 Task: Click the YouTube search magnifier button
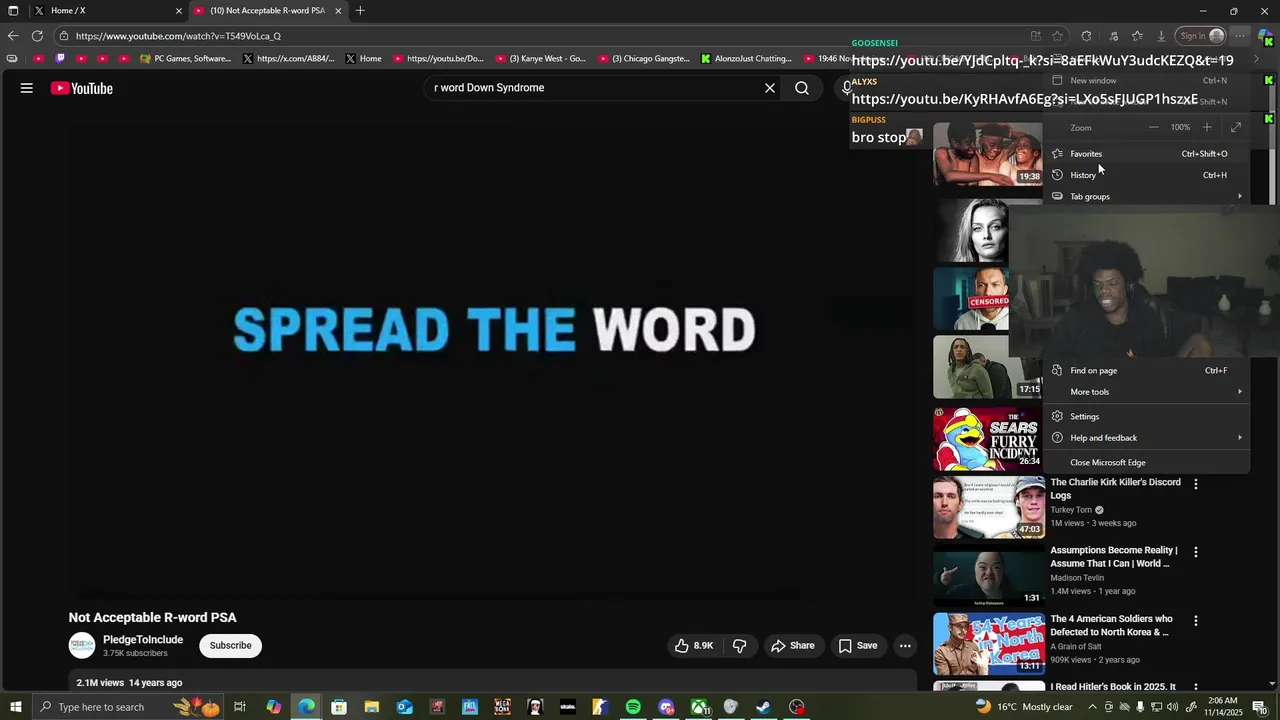click(x=802, y=88)
